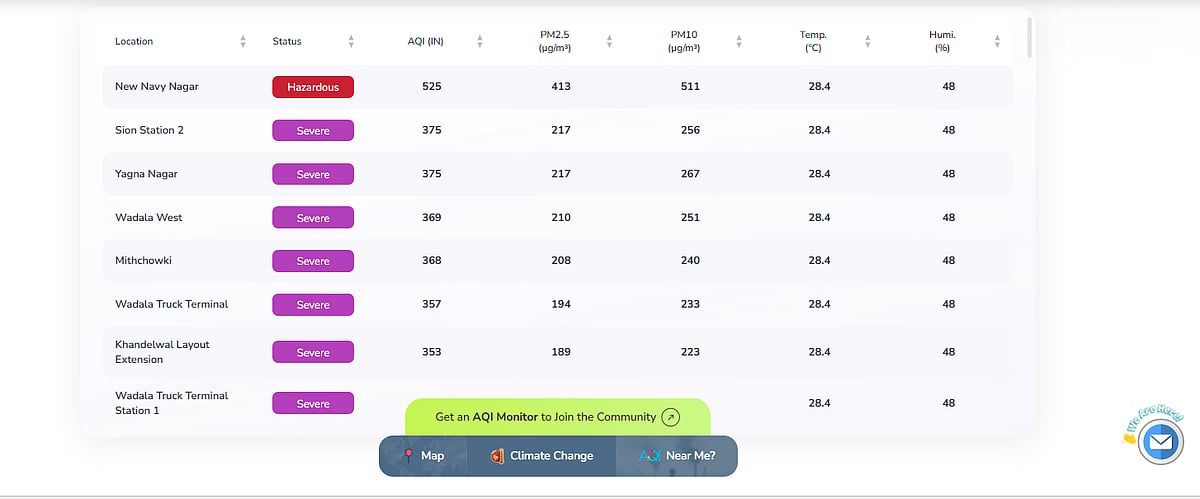The height and width of the screenshot is (499, 1200).
Task: Click AQI value 357
Action: coord(432,304)
